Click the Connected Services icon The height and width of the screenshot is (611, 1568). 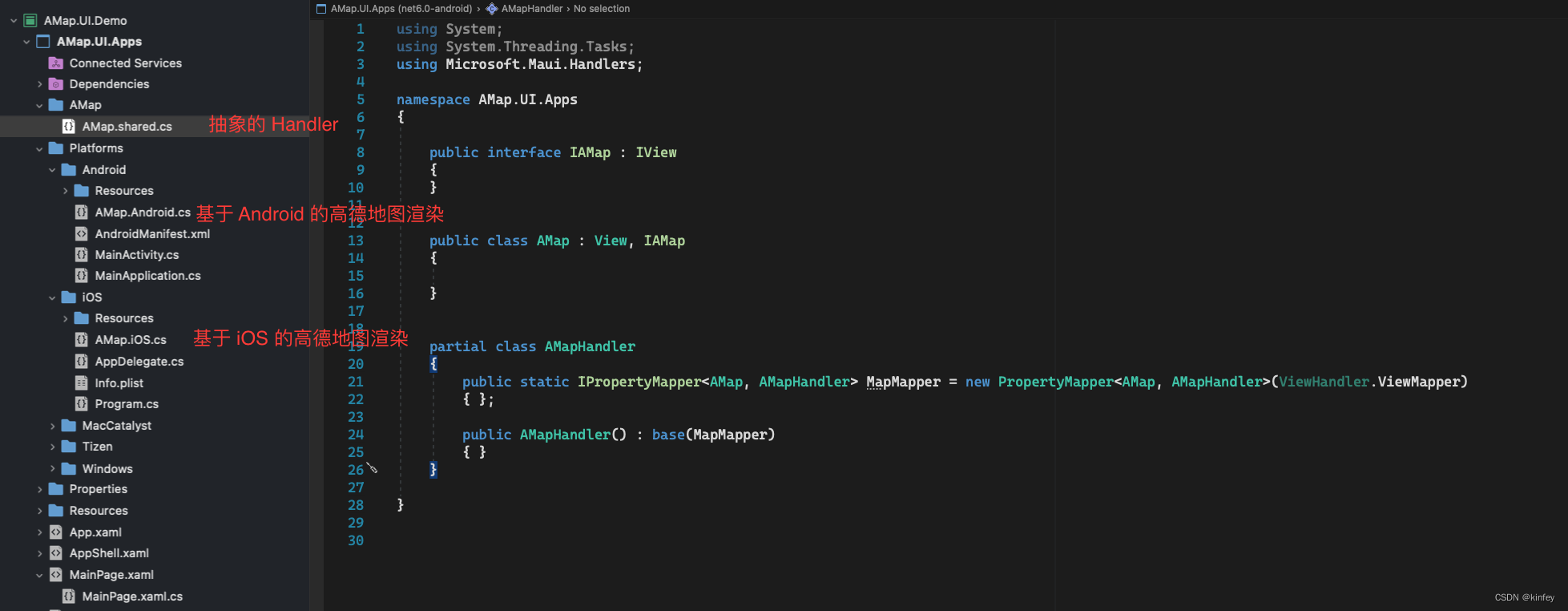(56, 63)
